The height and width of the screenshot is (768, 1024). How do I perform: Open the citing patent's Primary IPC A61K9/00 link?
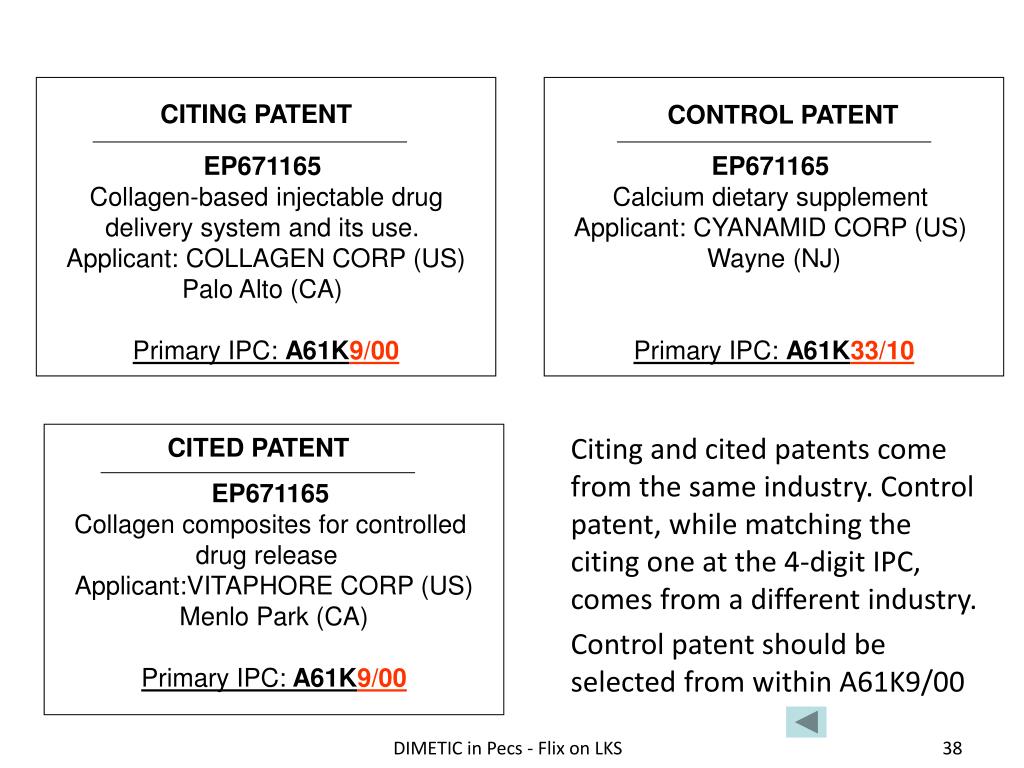coord(266,351)
